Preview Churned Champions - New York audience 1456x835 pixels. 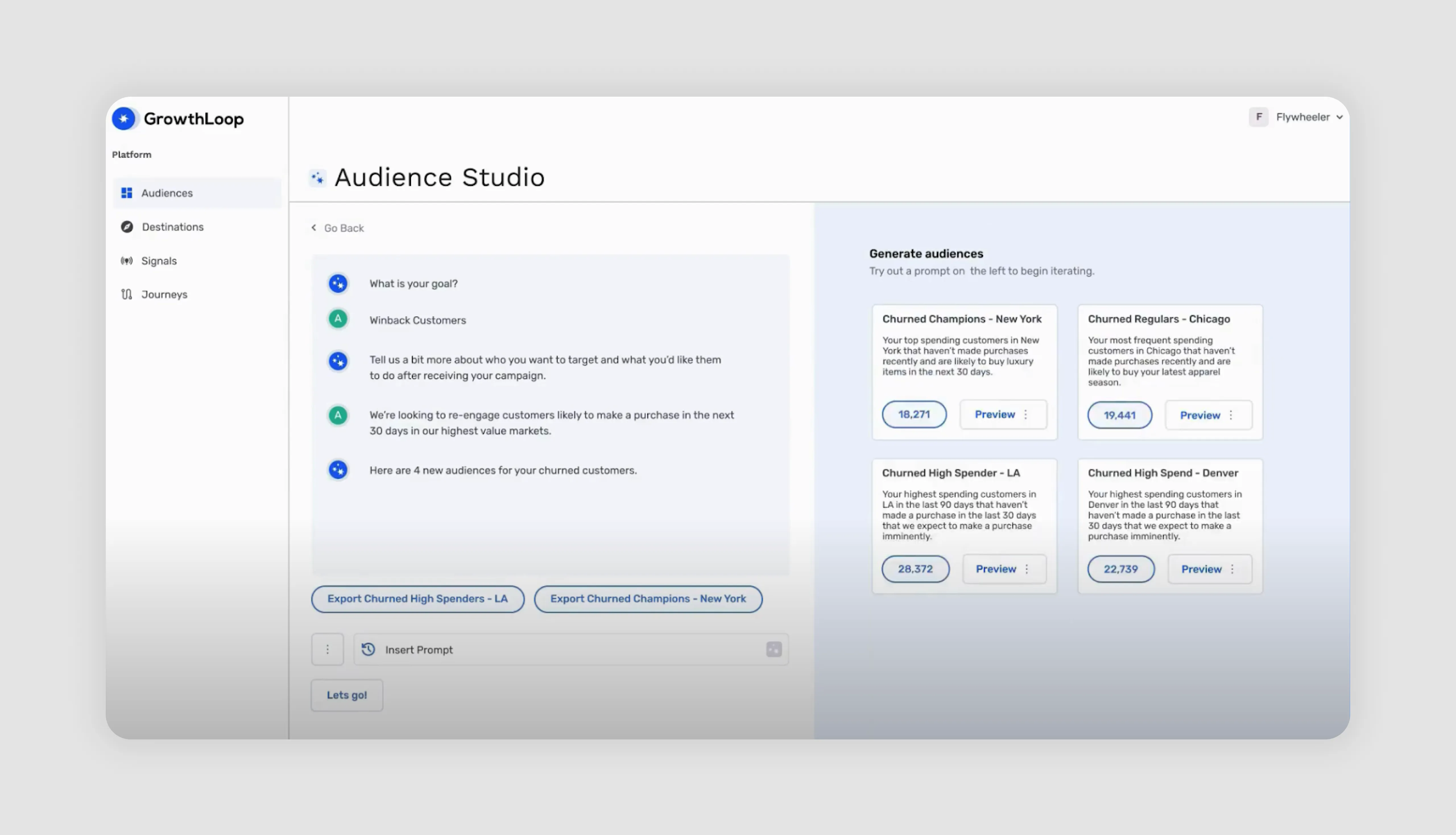coord(995,414)
